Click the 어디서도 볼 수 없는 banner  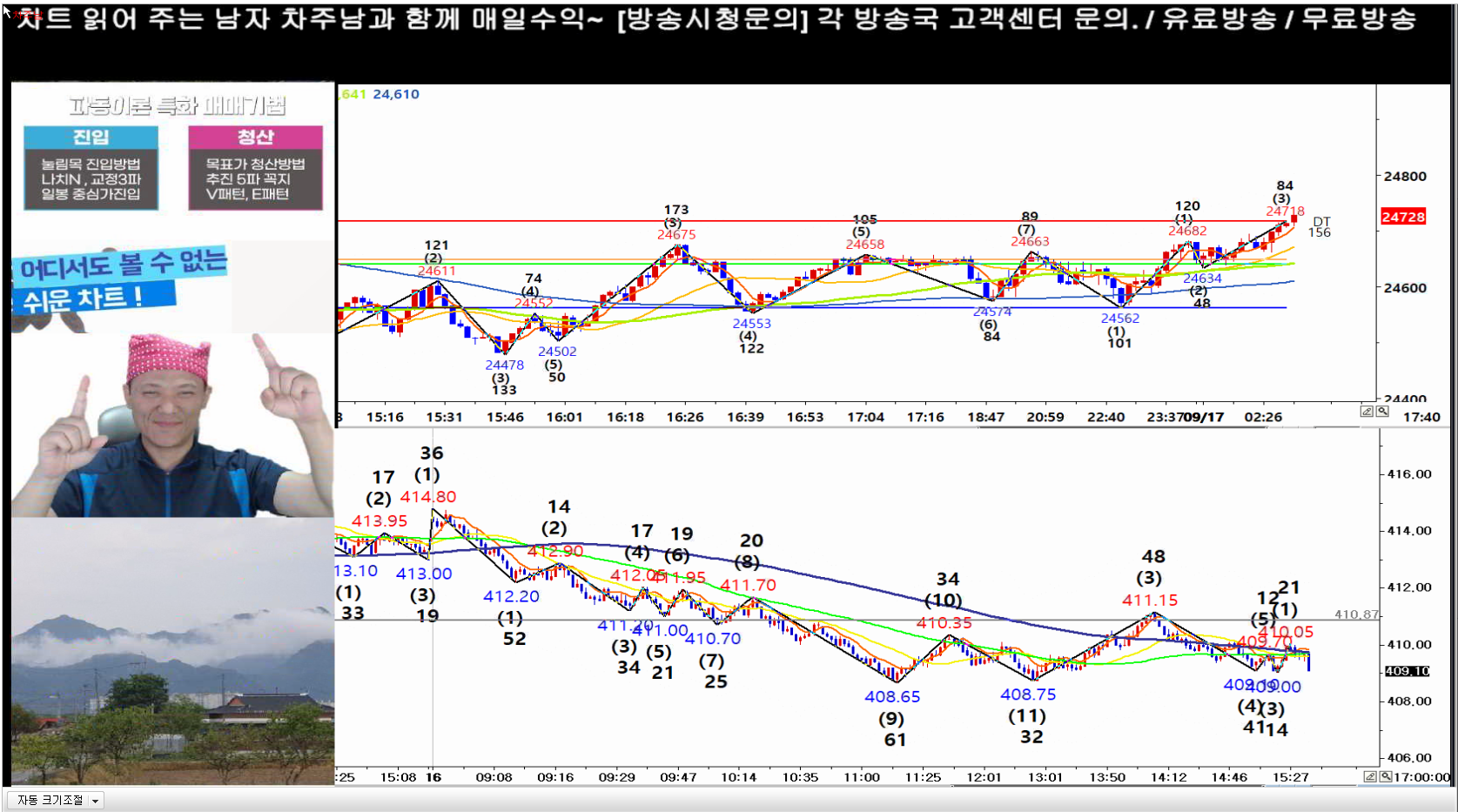pos(122,264)
